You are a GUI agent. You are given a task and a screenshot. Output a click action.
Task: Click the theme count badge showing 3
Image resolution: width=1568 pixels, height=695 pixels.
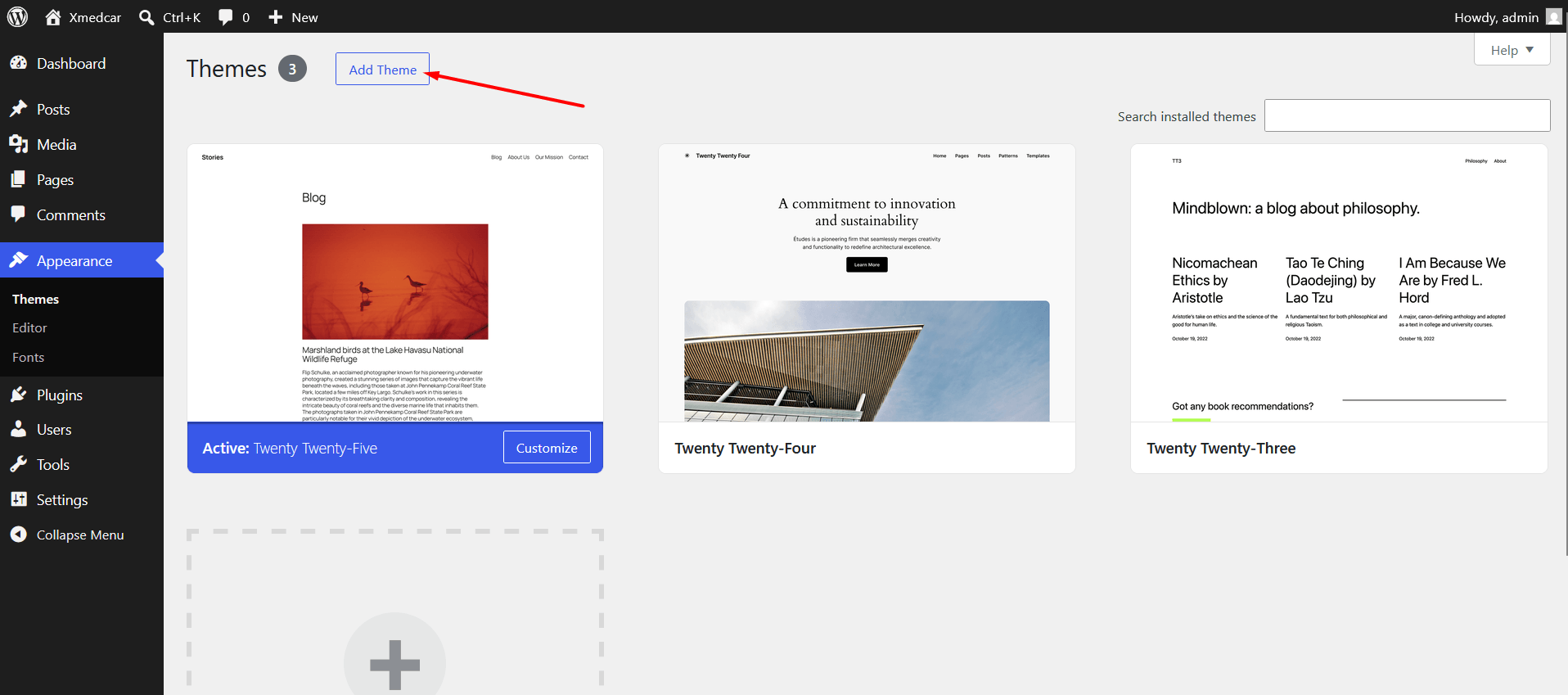[292, 69]
